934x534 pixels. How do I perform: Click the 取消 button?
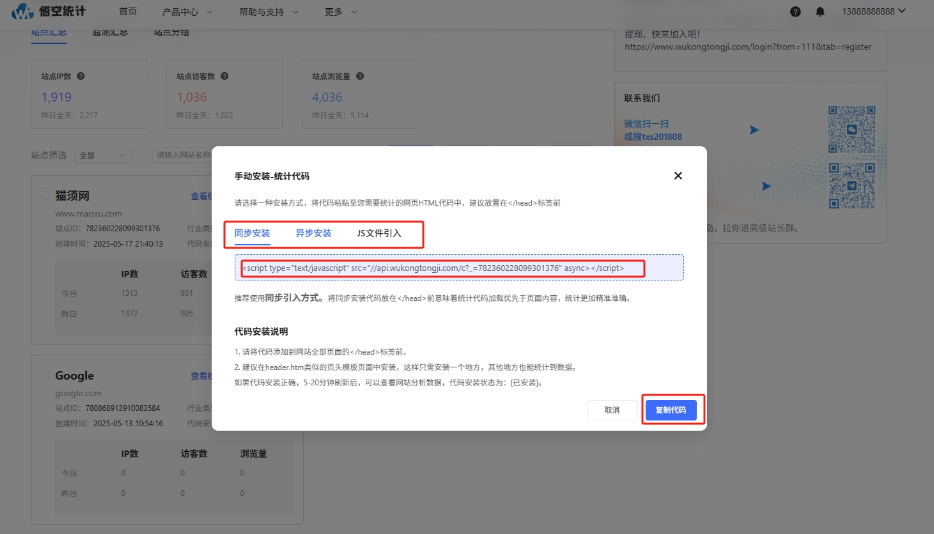click(612, 410)
